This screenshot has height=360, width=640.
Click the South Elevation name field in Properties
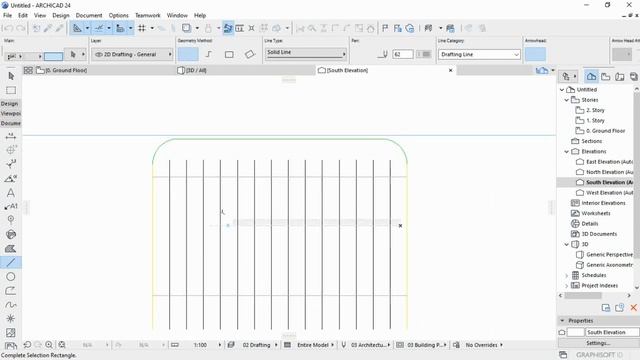point(612,332)
